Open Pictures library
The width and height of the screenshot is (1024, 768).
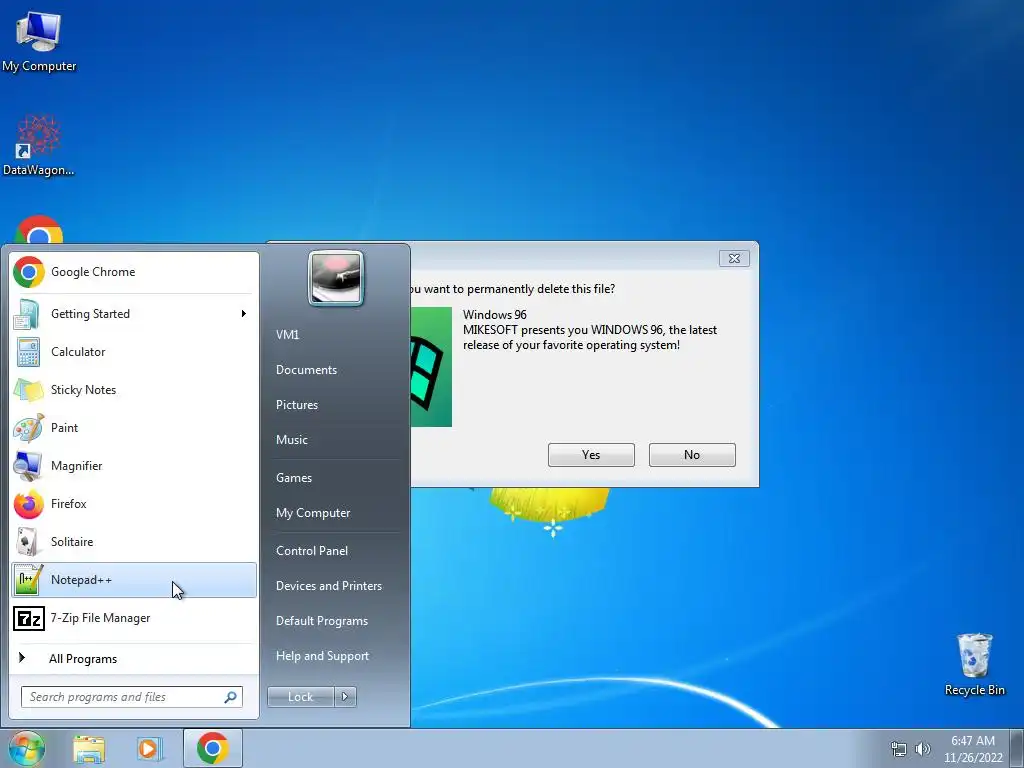point(297,405)
